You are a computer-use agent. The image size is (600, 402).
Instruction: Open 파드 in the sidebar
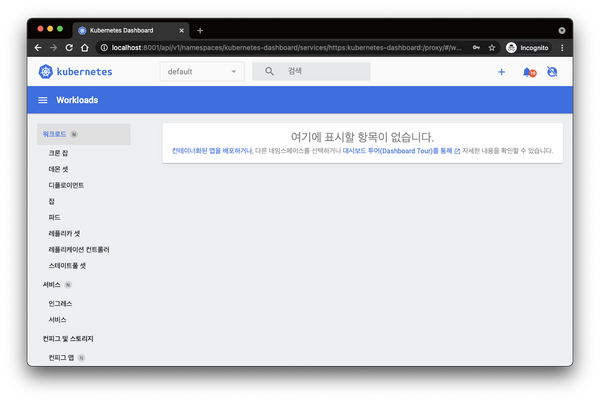pos(54,217)
